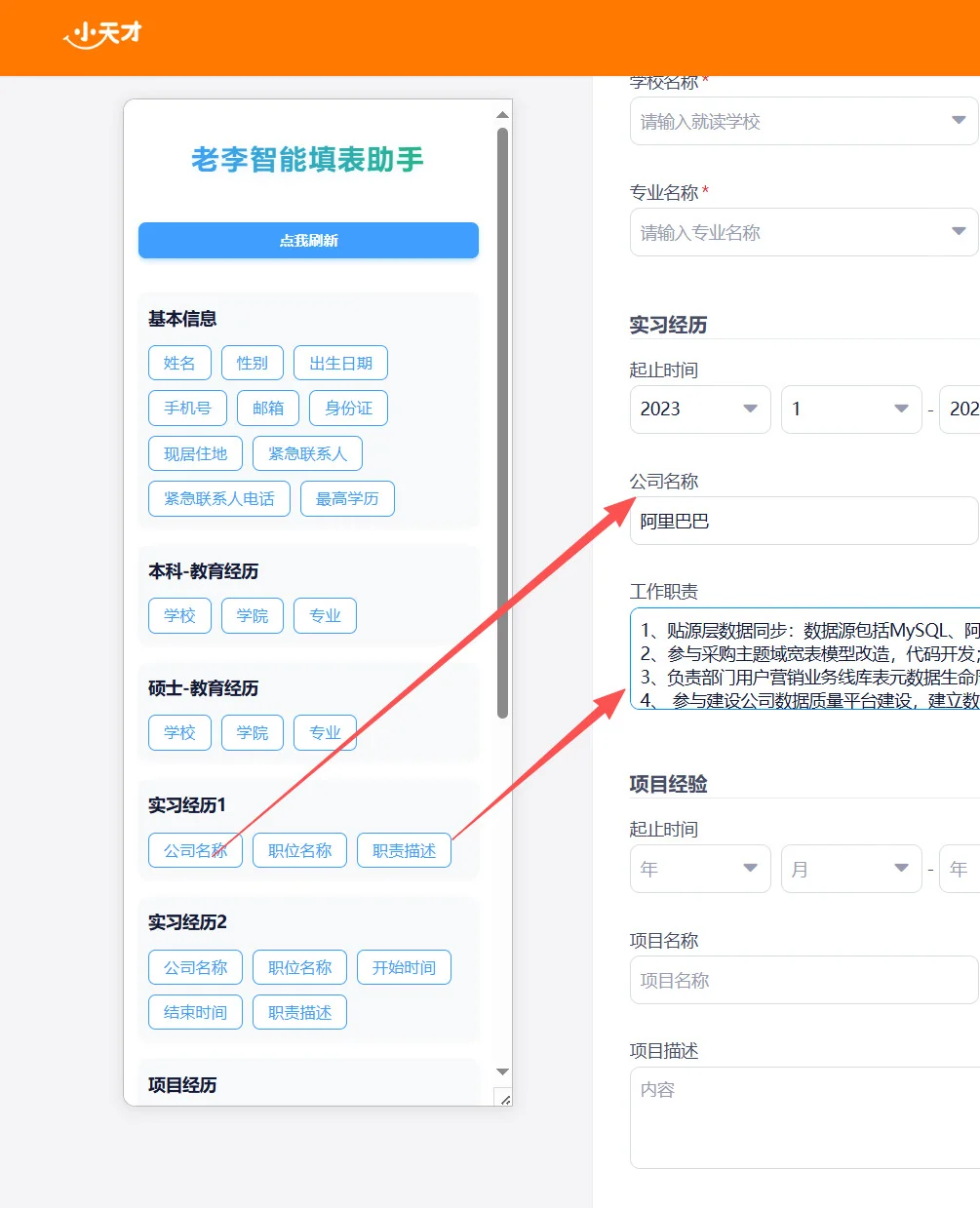Screen dimensions: 980x1208
Task: Open the internship end year dropdown
Action: 960,409
